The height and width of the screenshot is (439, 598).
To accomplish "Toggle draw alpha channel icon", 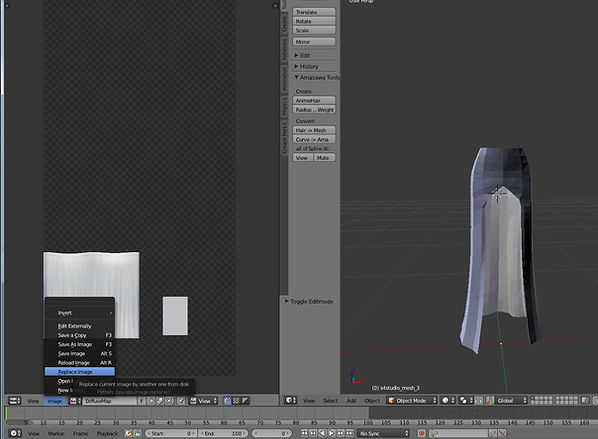I will pos(245,401).
